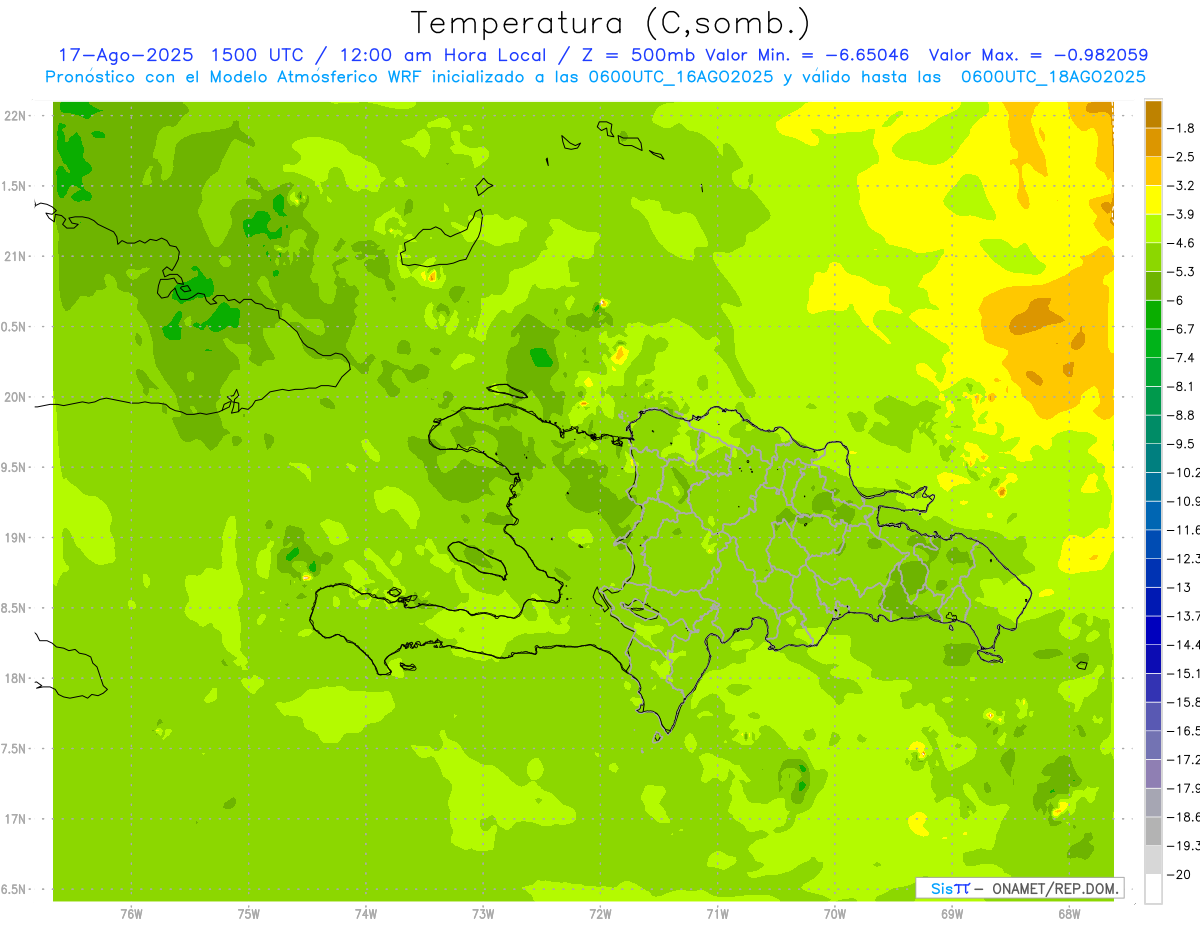Viewport: 1200px width, 927px height.
Task: Pick the dark blue swatch between -13.7 and -14.4
Action: 1153,630
